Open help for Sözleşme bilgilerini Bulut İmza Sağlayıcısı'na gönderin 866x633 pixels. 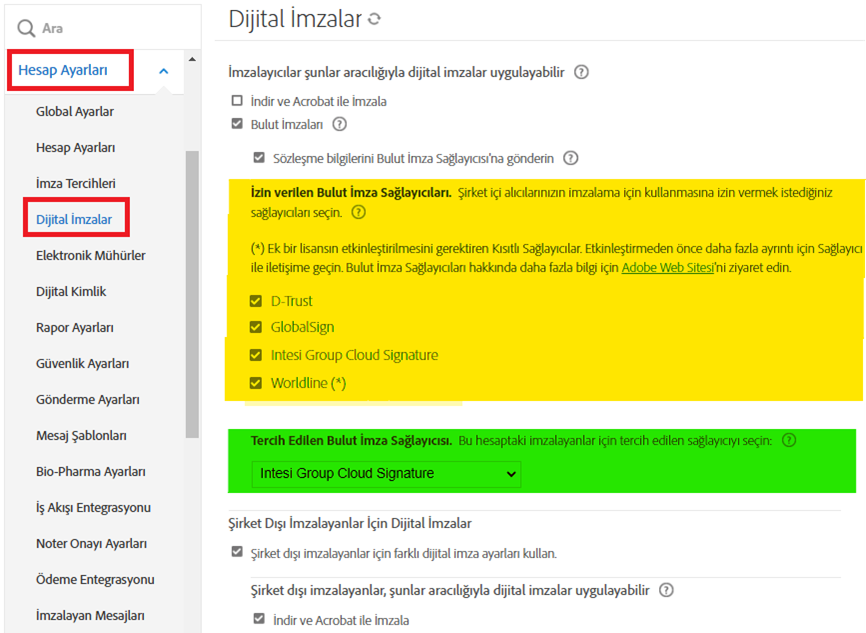click(x=569, y=157)
